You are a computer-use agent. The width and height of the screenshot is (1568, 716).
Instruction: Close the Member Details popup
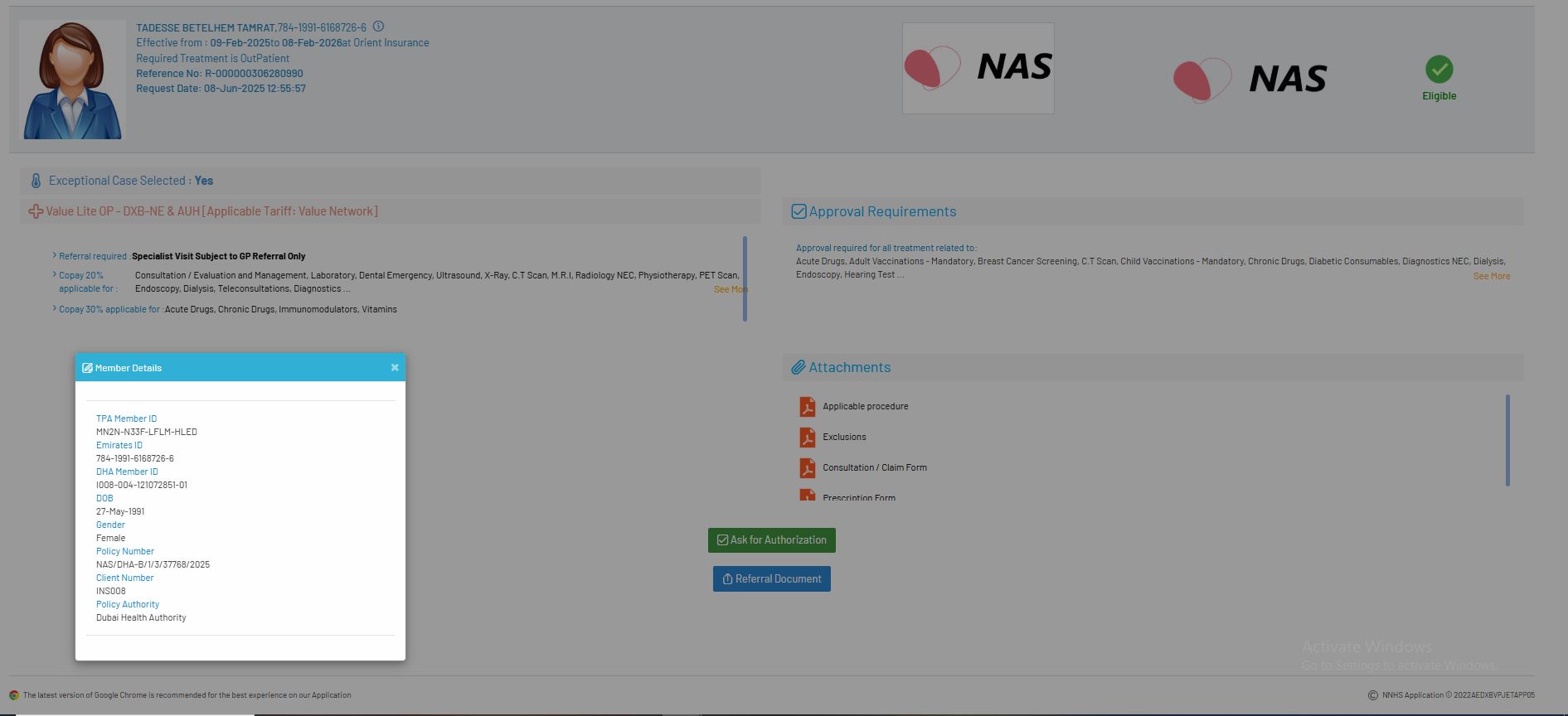click(395, 367)
